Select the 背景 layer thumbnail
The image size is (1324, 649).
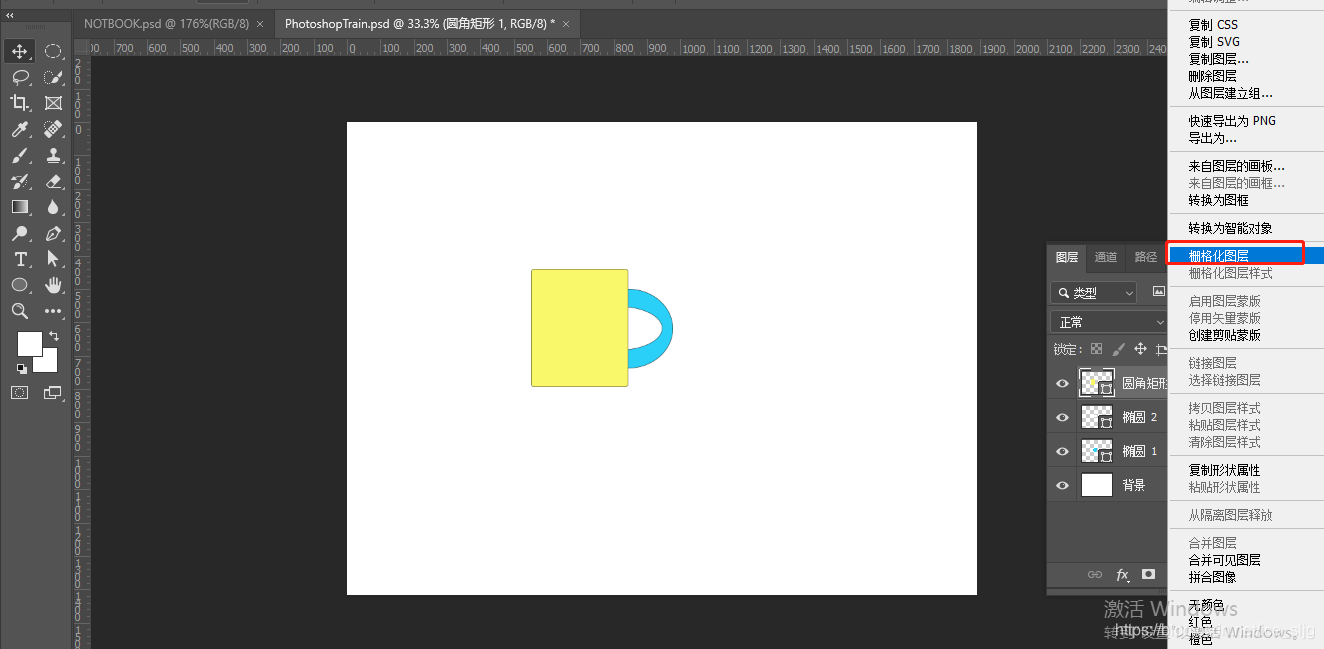[1097, 485]
